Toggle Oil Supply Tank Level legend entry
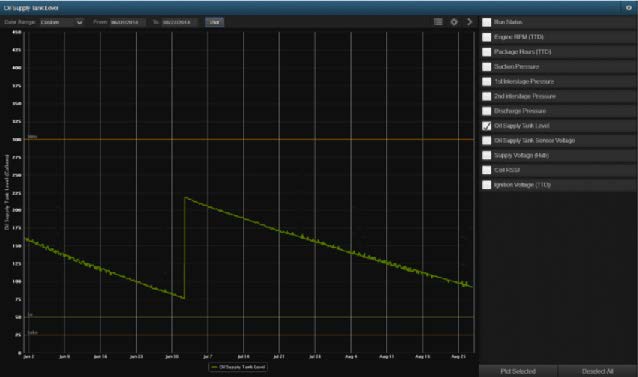This screenshot has width=638, height=377. click(x=238, y=367)
